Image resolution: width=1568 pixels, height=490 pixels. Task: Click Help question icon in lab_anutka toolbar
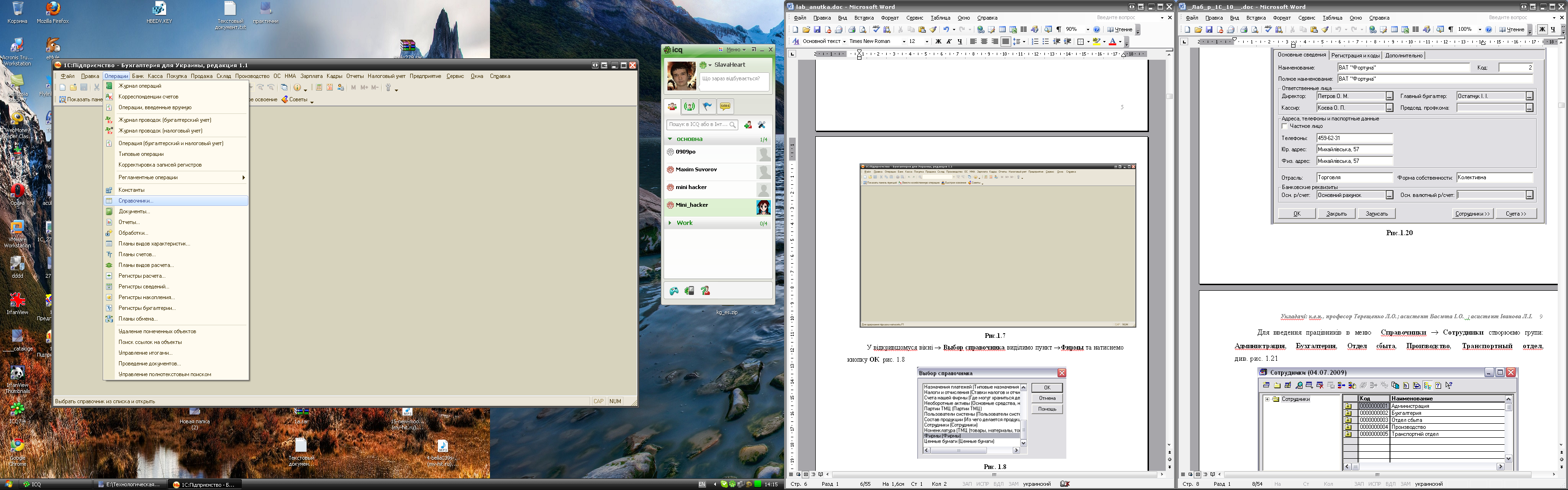1097,29
